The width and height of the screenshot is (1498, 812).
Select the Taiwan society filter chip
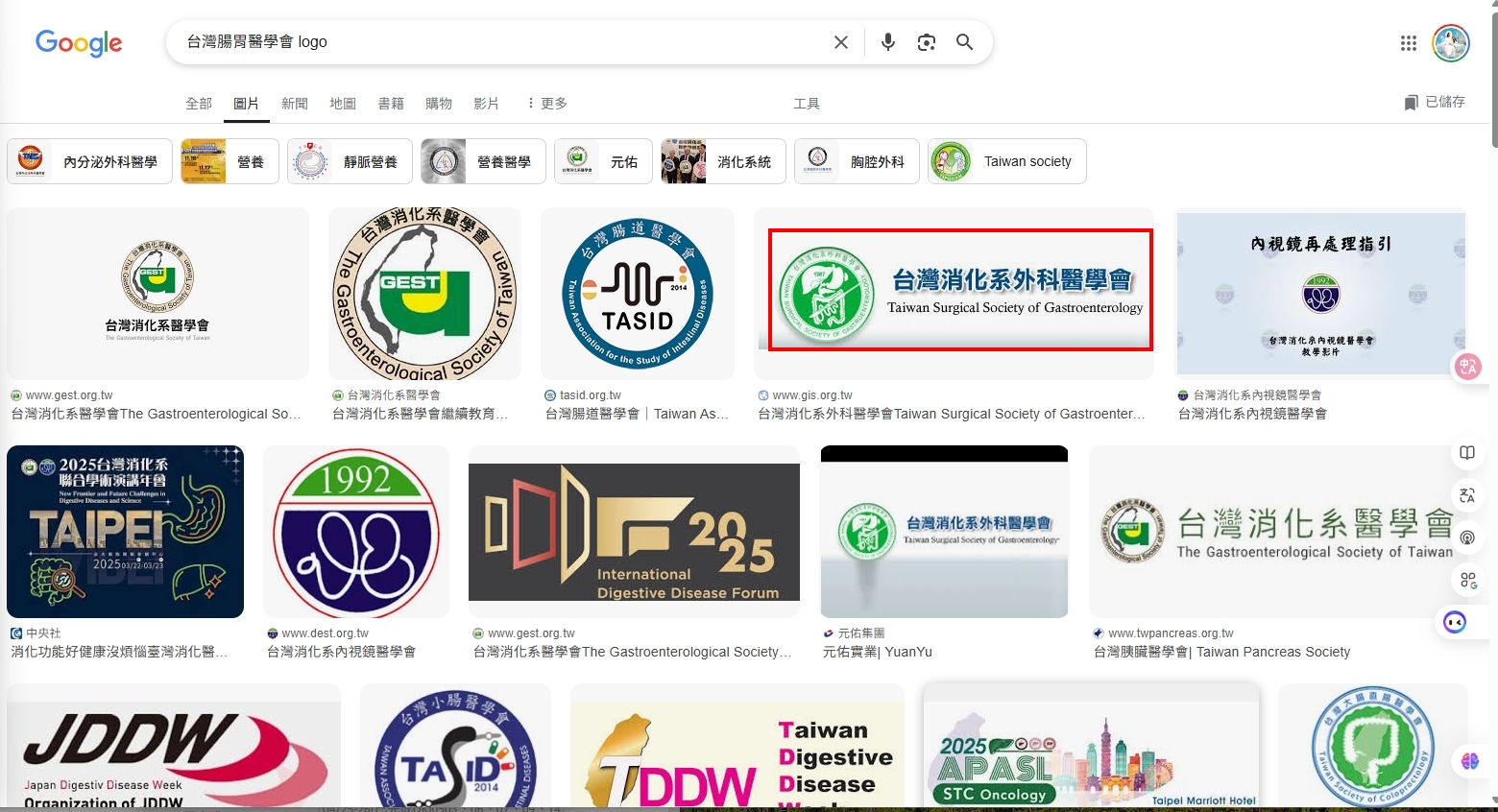[1007, 161]
